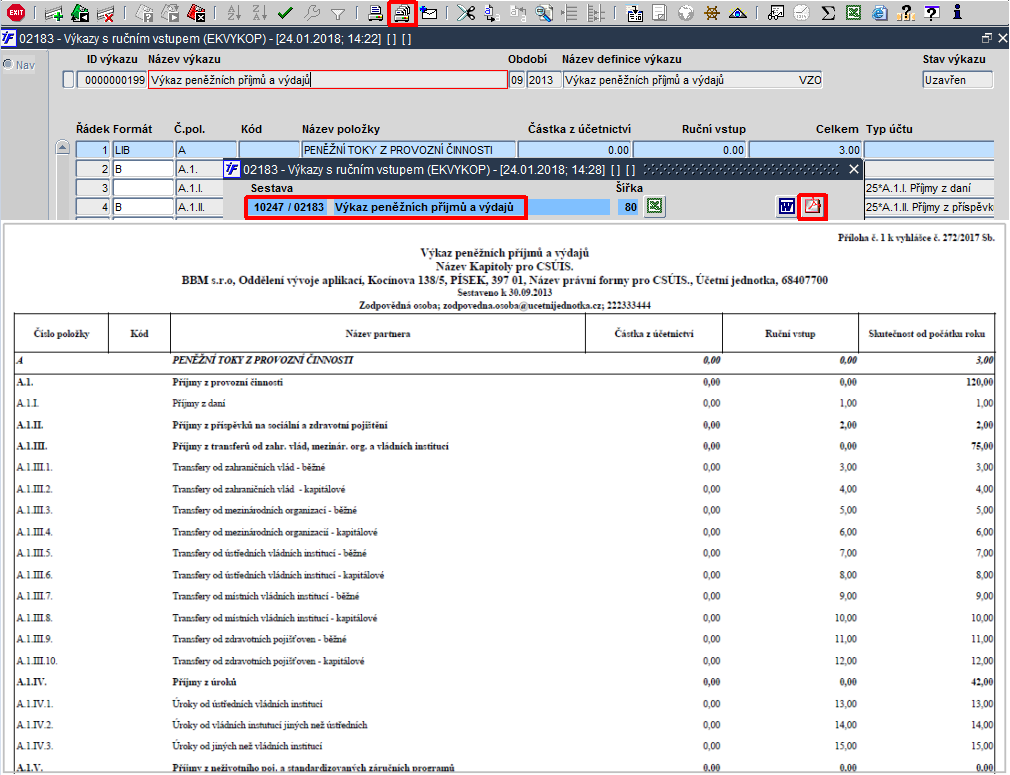Click the delete record icon with red X
1010x775 pixels.
[x=105, y=14]
